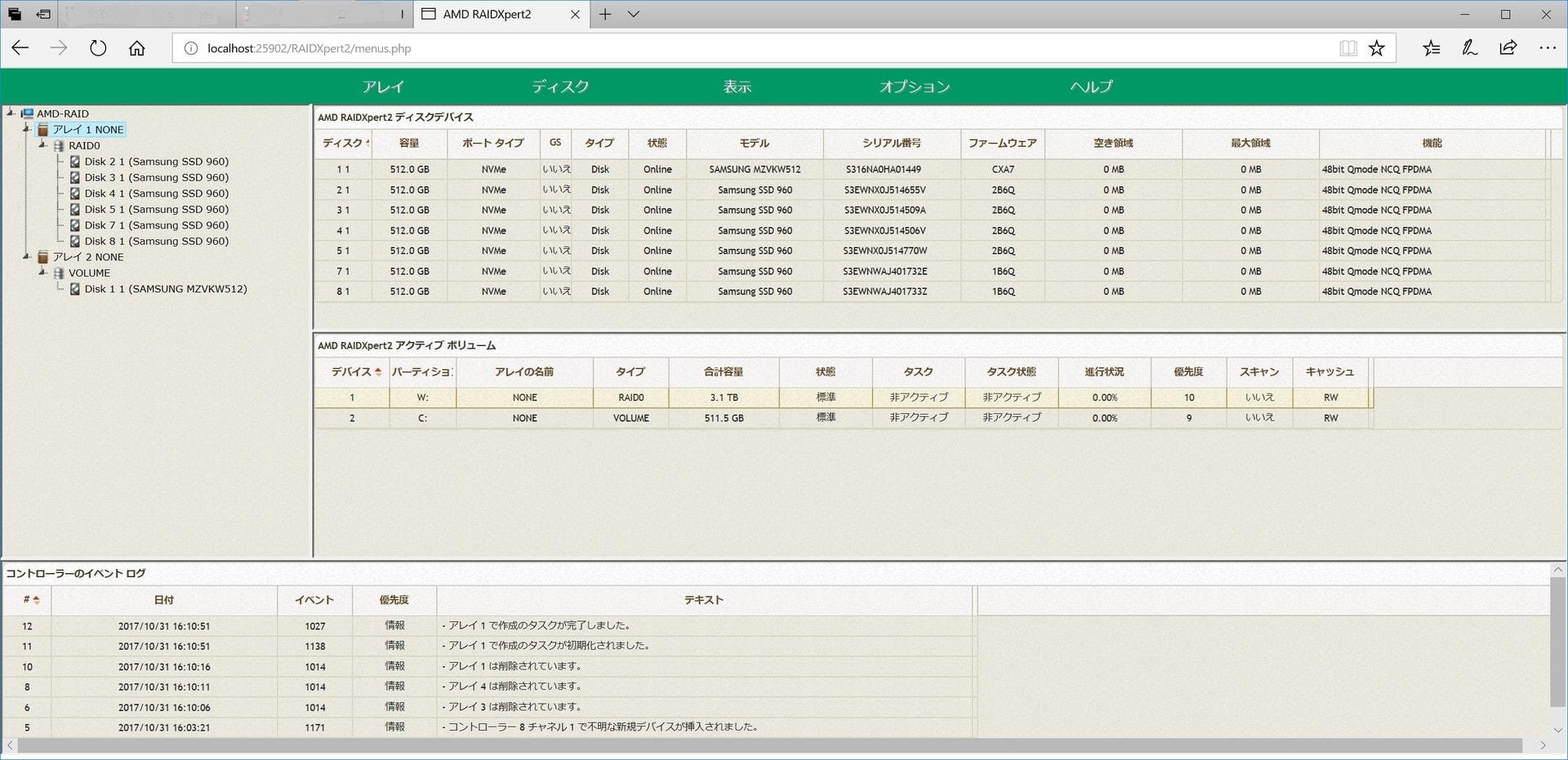Sort disk table by シリアル番号 header
This screenshot has width=1568, height=760.
click(892, 143)
